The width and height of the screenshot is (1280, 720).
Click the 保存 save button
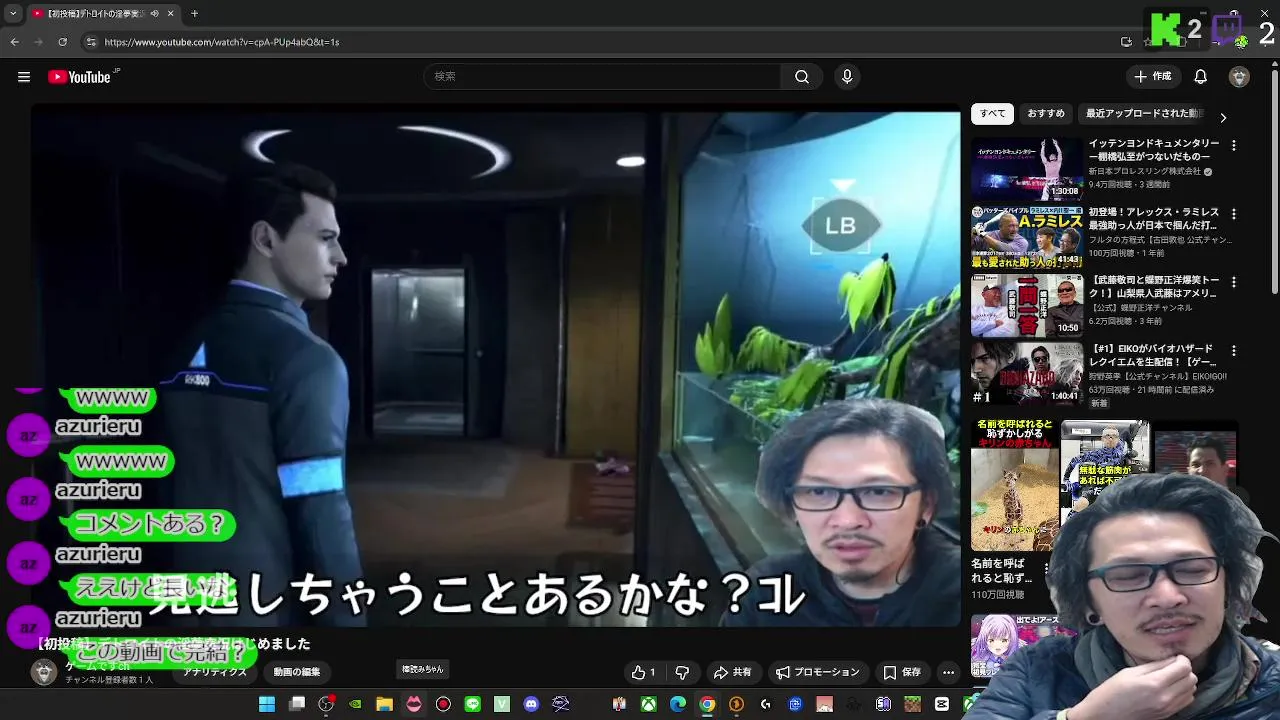[x=902, y=673]
